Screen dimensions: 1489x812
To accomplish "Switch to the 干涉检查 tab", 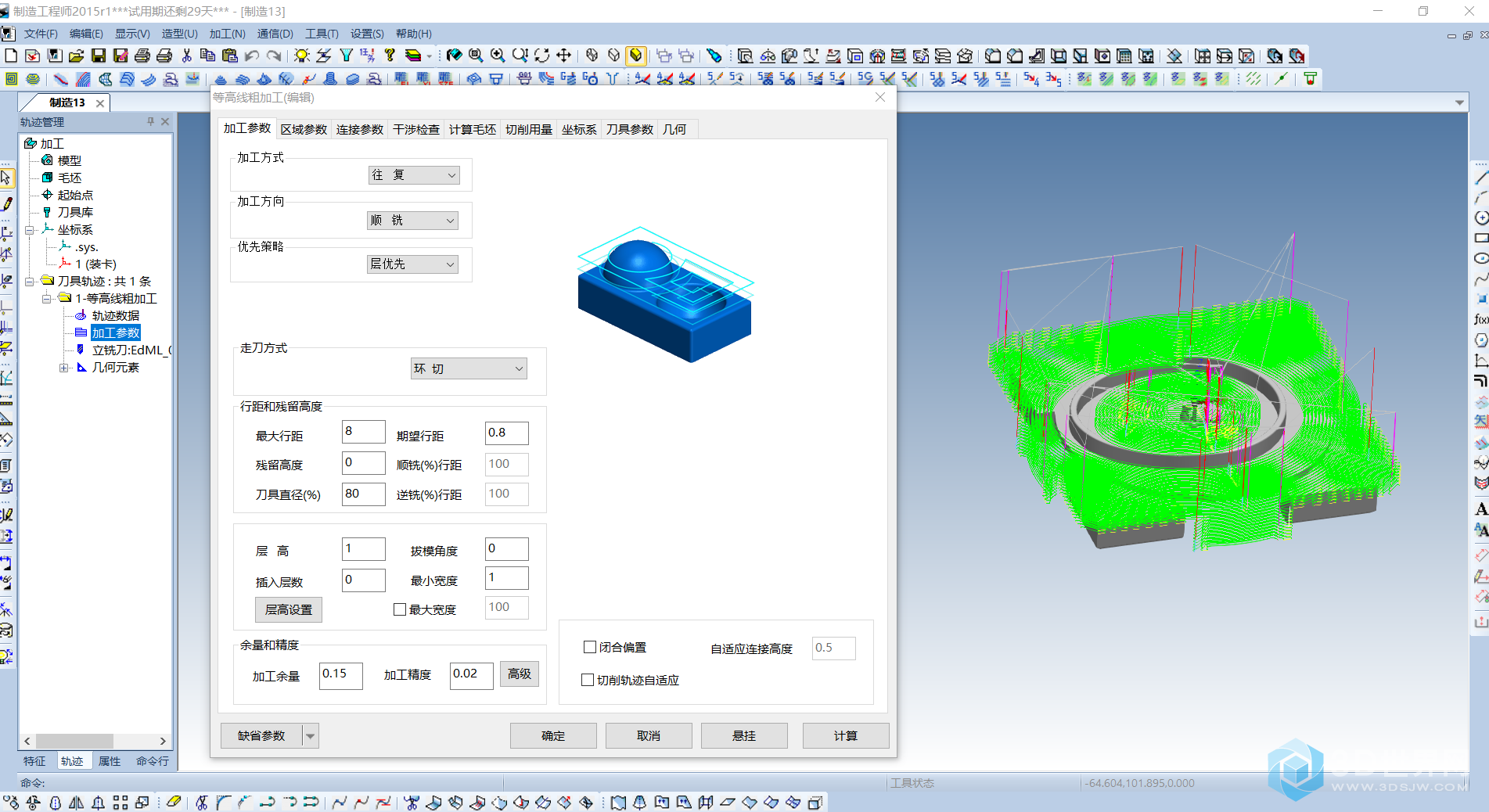I will (416, 129).
